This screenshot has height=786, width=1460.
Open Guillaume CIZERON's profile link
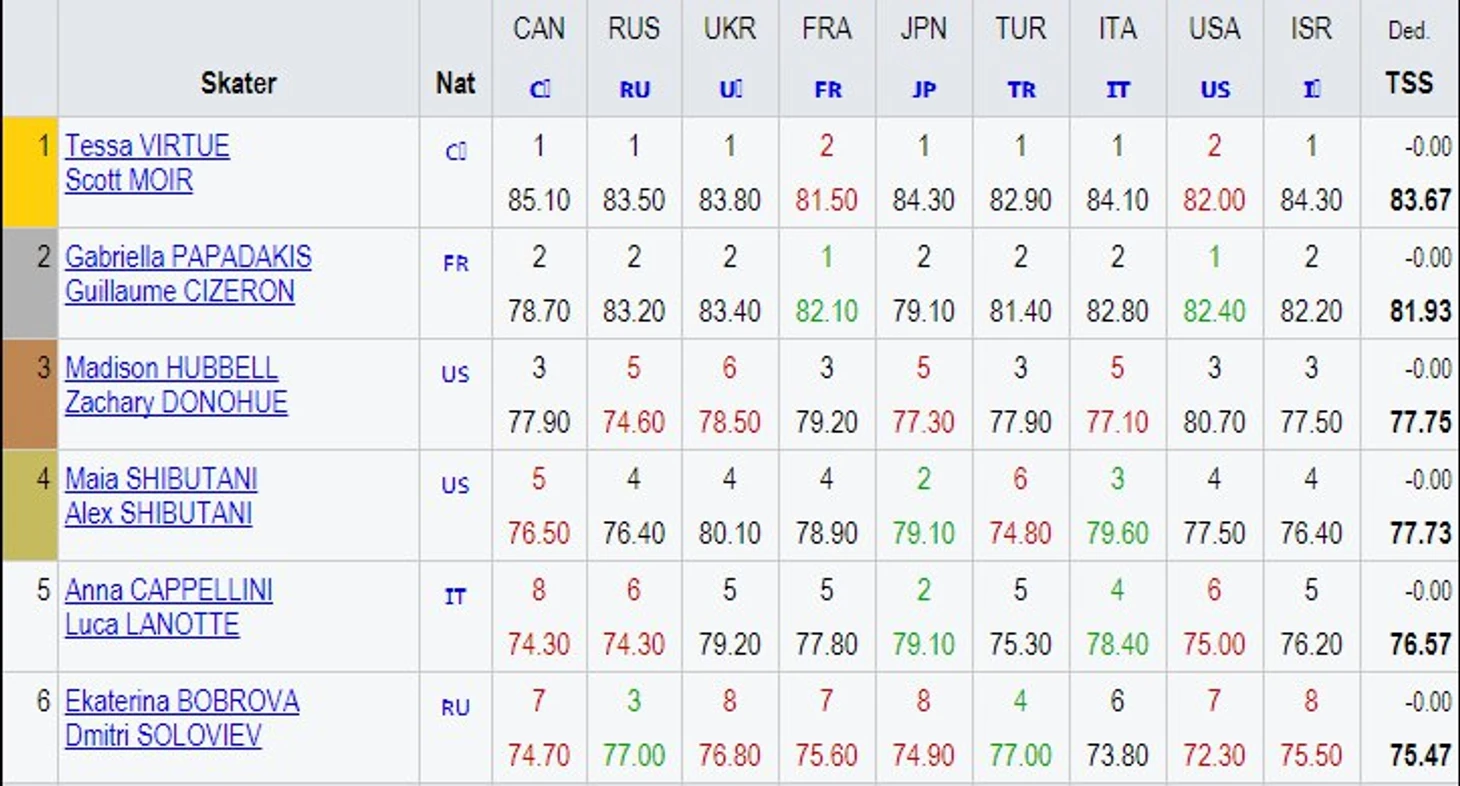click(180, 291)
